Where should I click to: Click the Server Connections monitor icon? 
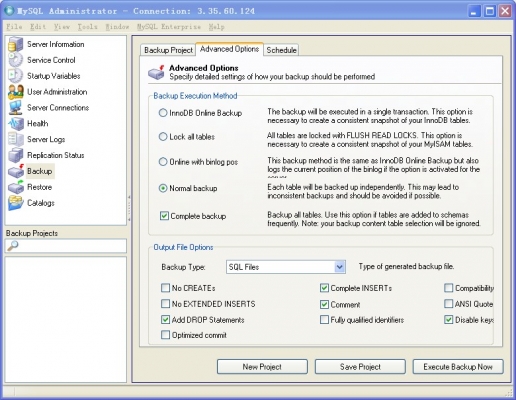pyautogui.click(x=16, y=108)
